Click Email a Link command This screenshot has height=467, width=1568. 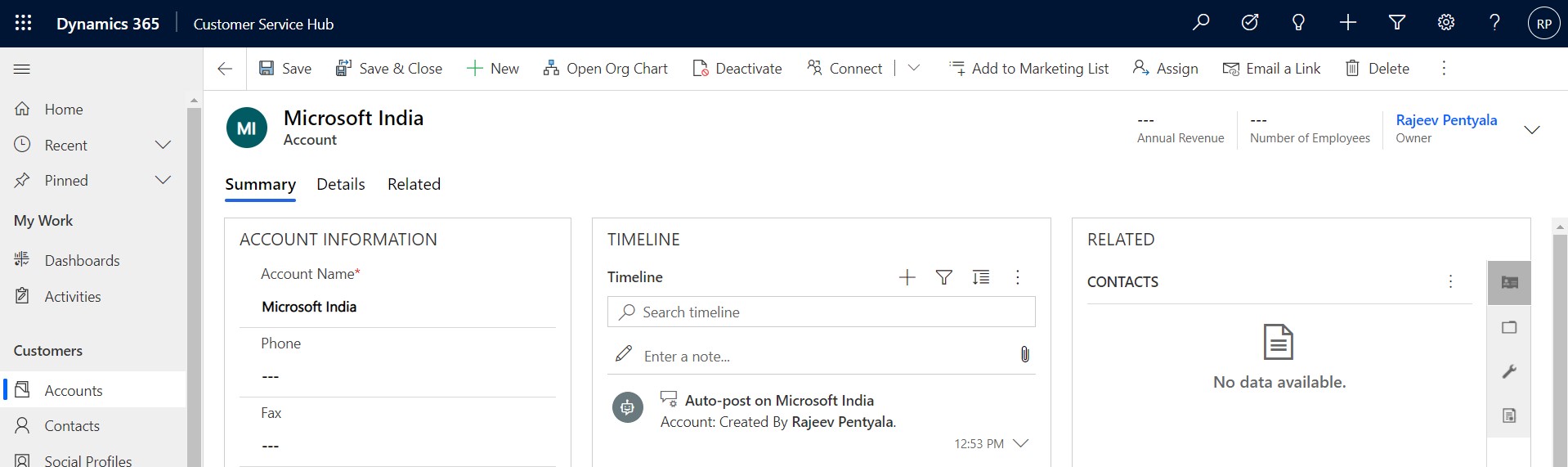pos(1271,69)
